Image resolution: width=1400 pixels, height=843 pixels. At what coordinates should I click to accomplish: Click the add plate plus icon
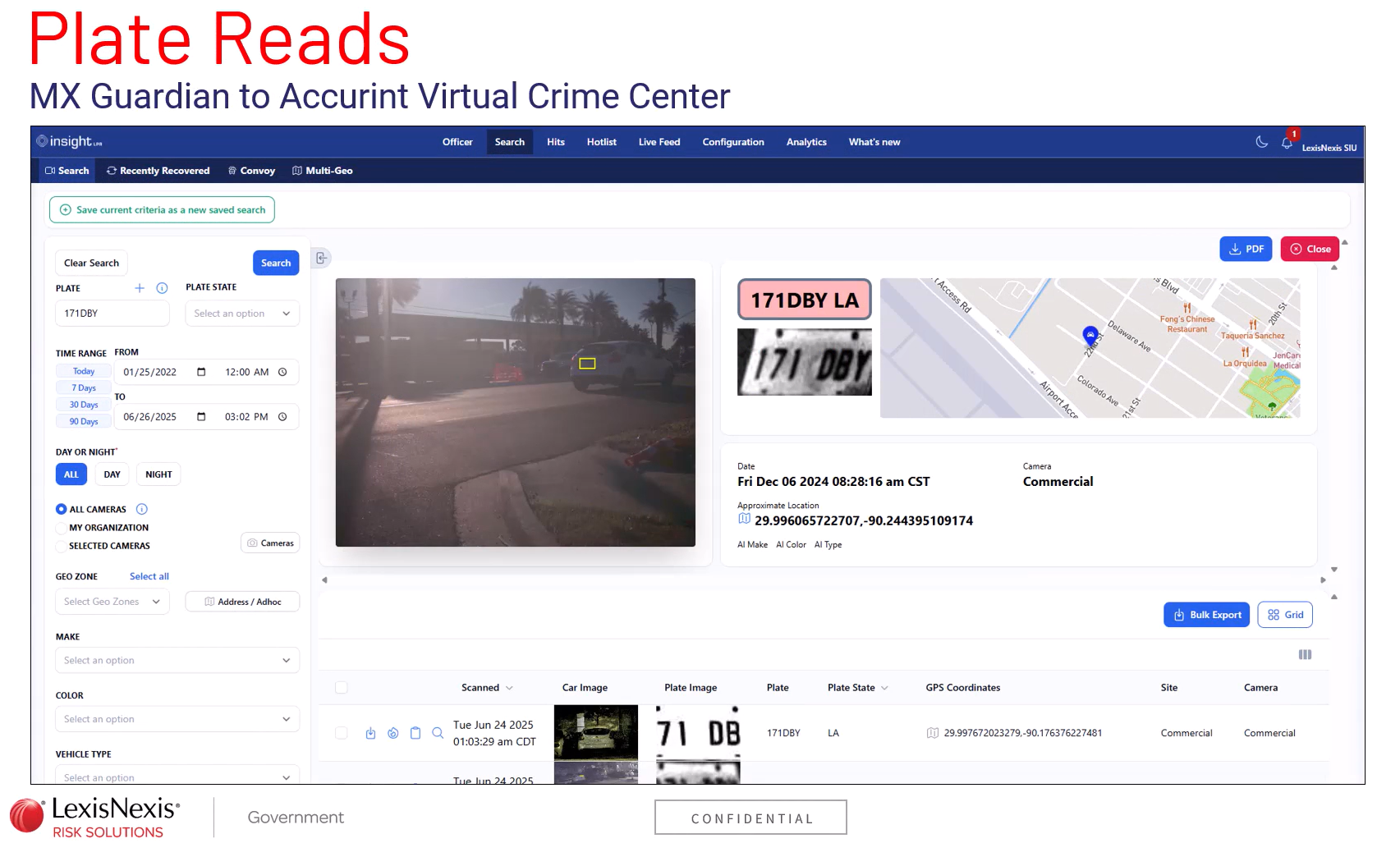point(140,288)
